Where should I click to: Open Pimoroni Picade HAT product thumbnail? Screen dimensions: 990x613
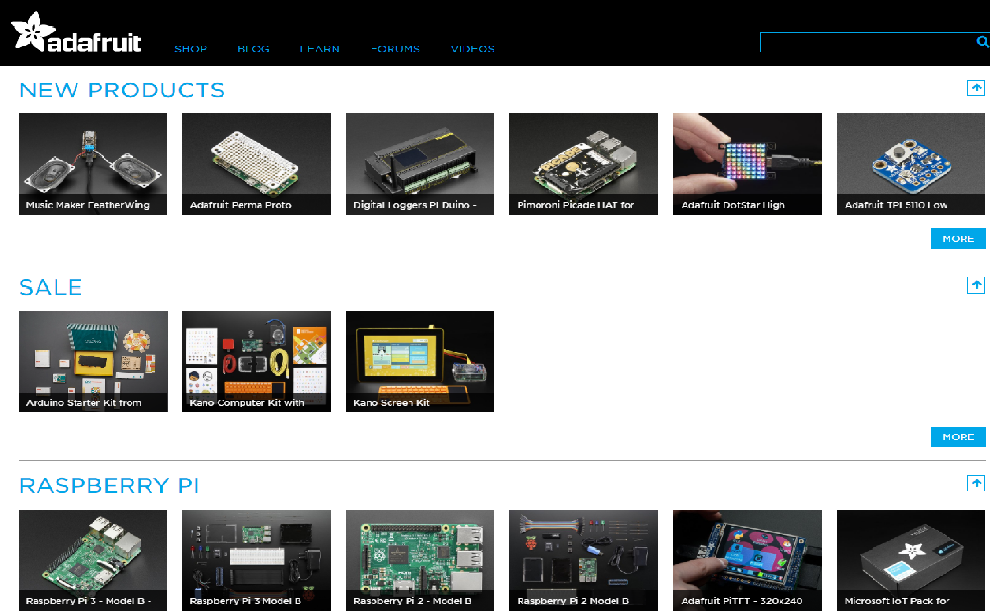point(583,164)
